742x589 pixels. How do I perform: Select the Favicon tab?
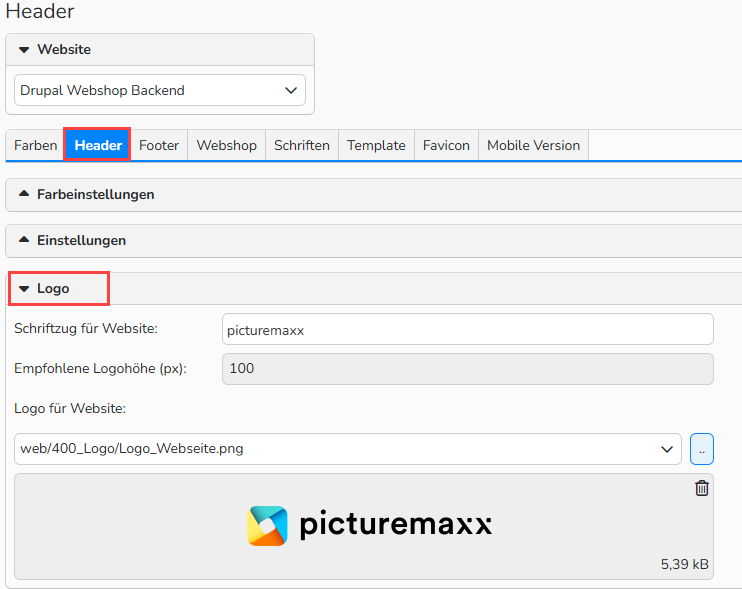pyautogui.click(x=446, y=145)
